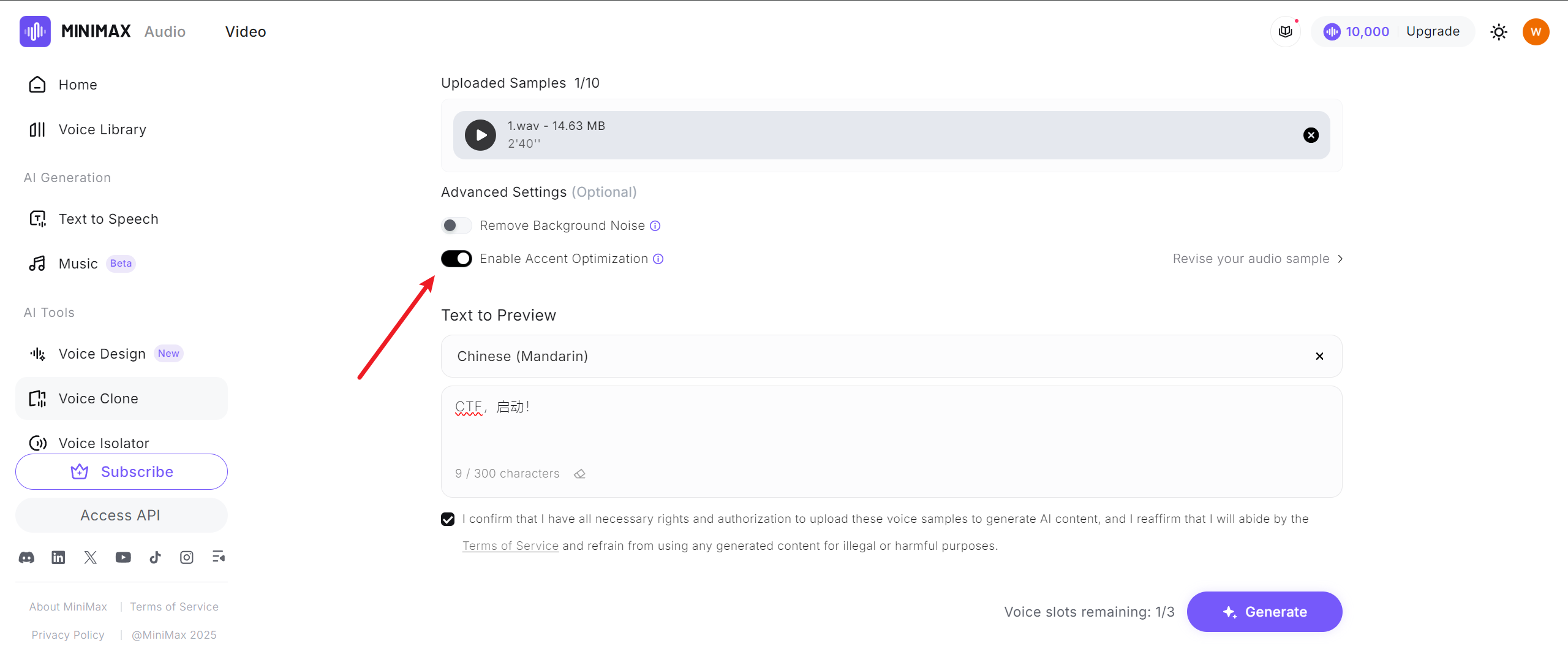
Task: Switch to the Video tab
Action: tap(245, 32)
